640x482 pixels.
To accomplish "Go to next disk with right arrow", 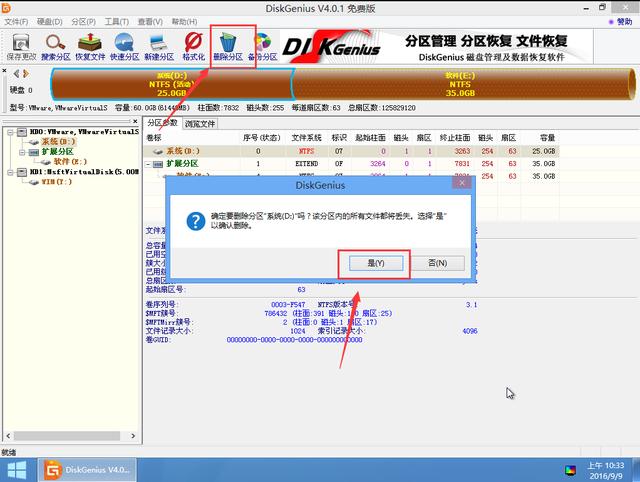I will point(26,74).
